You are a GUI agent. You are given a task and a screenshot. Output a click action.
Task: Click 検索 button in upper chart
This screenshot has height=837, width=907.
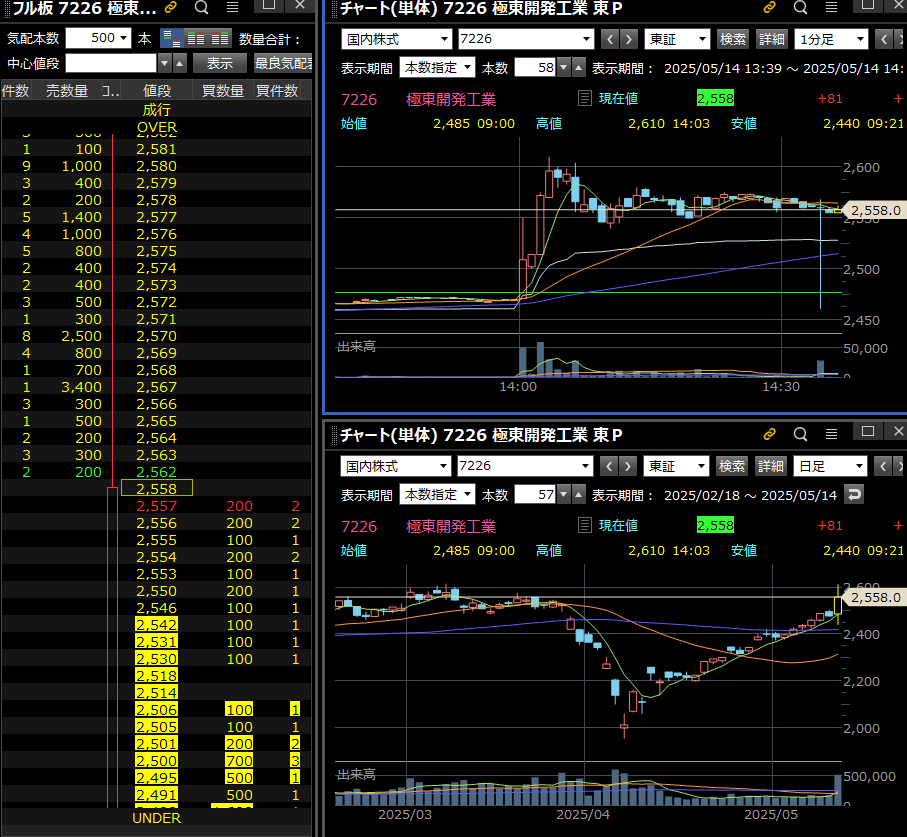732,39
